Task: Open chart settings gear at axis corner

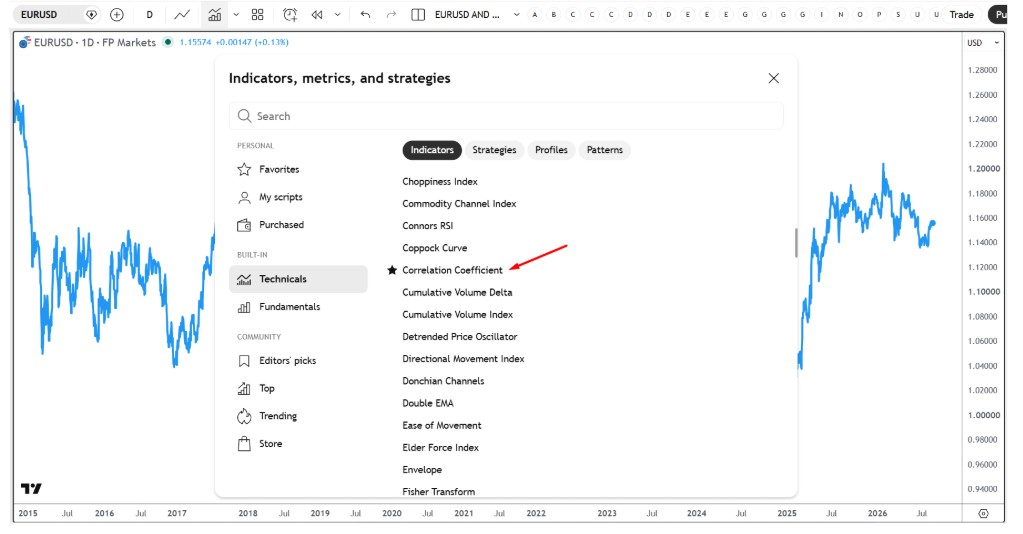Action: (984, 514)
